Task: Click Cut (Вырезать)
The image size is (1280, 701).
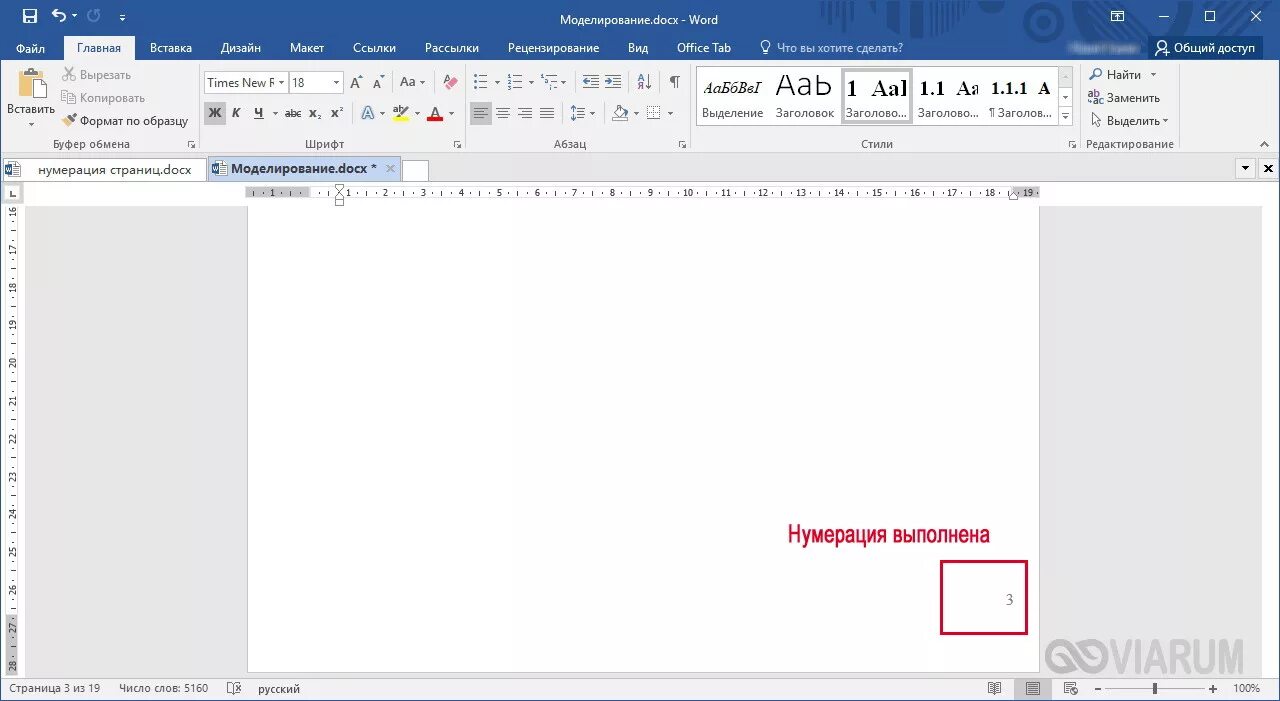Action: [x=96, y=75]
